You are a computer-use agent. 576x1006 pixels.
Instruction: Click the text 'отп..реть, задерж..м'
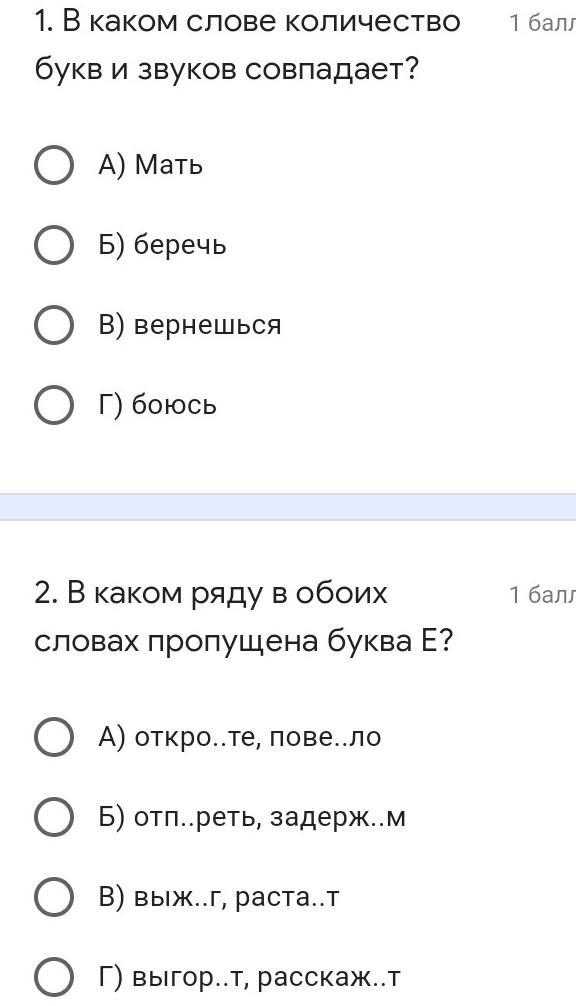[x=270, y=817]
